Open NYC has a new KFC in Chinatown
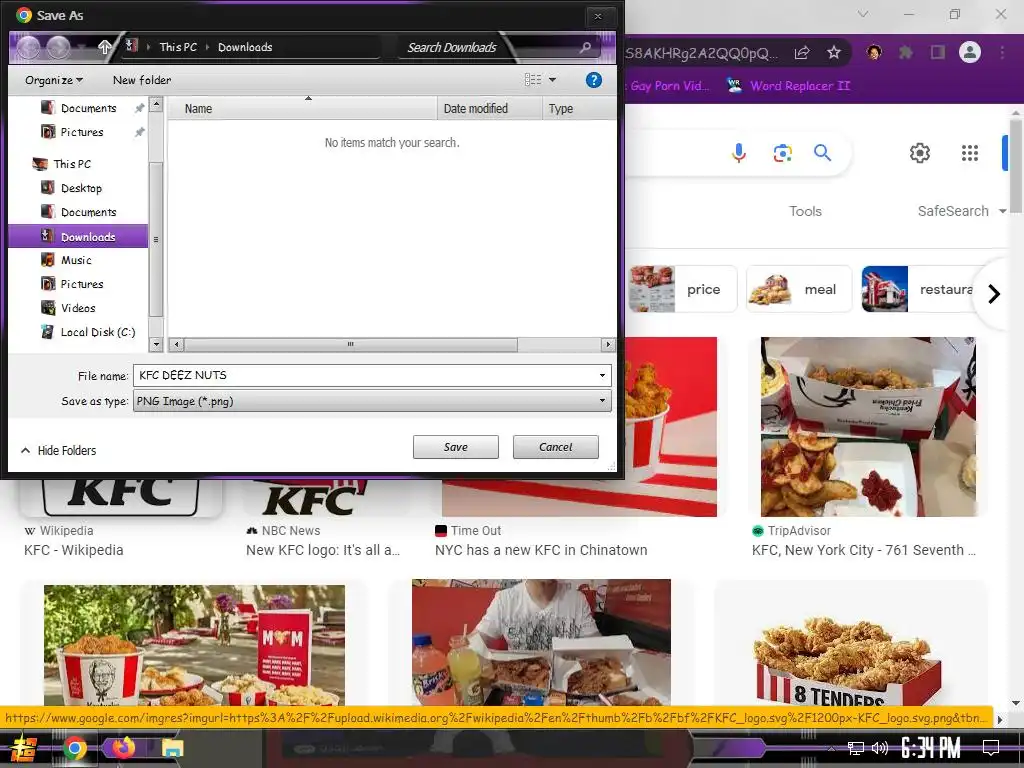 (541, 550)
